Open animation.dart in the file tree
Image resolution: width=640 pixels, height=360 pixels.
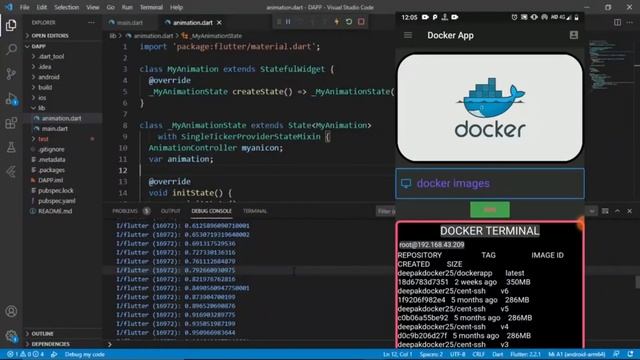click(61, 118)
